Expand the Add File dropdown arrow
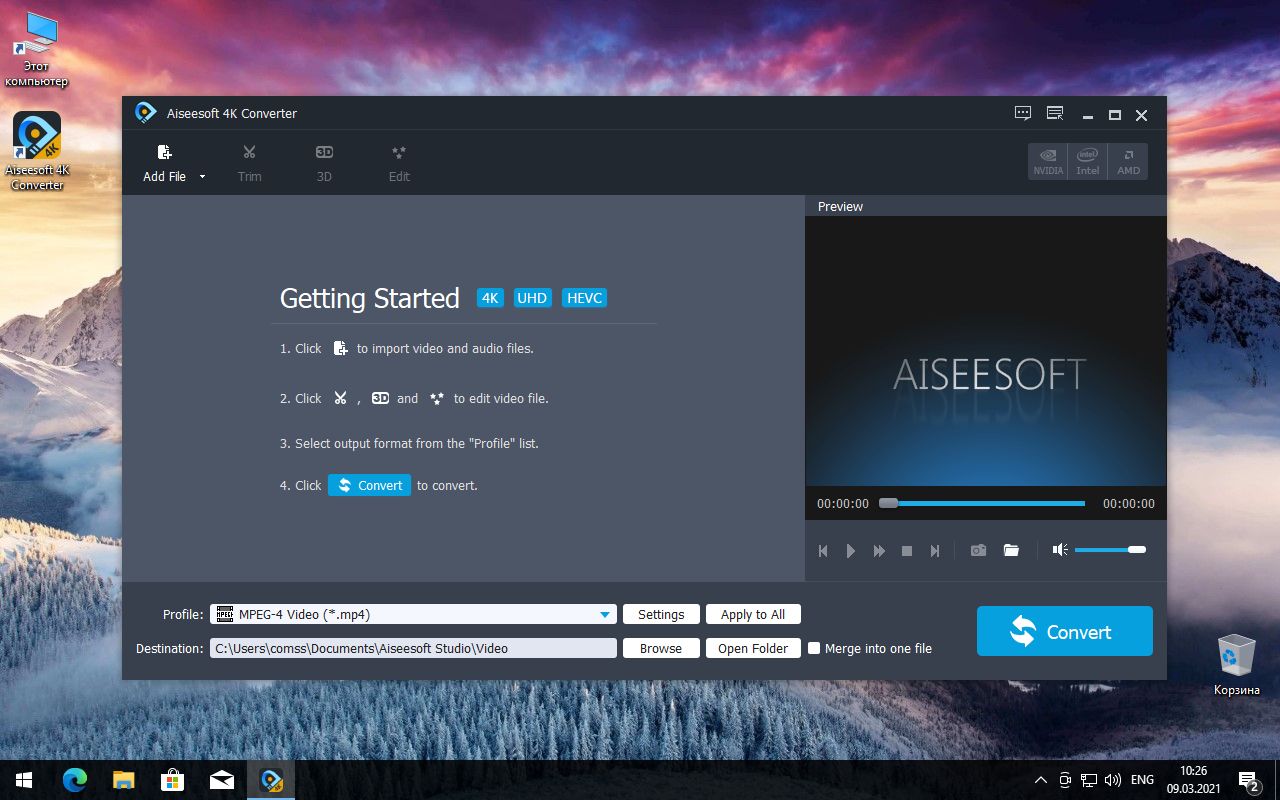 (200, 177)
